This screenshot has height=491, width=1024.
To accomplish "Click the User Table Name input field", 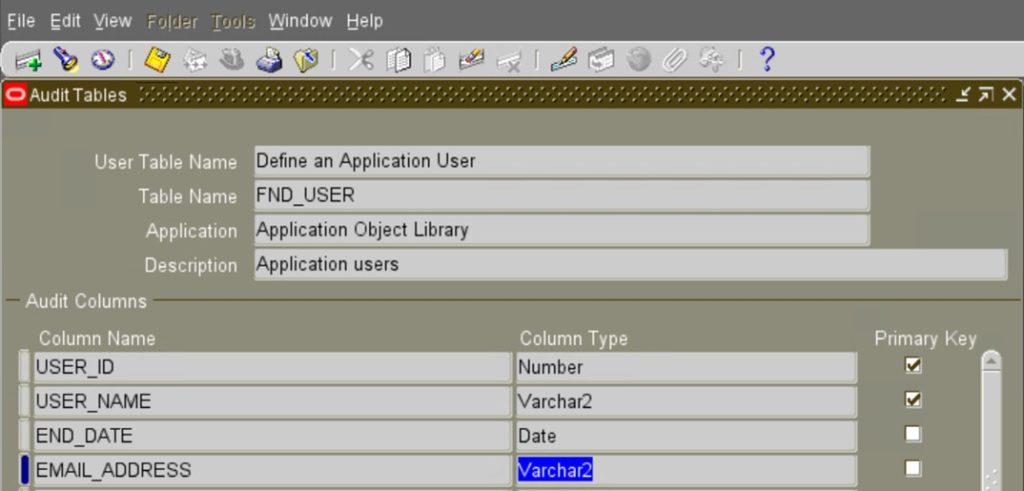I will pyautogui.click(x=561, y=161).
